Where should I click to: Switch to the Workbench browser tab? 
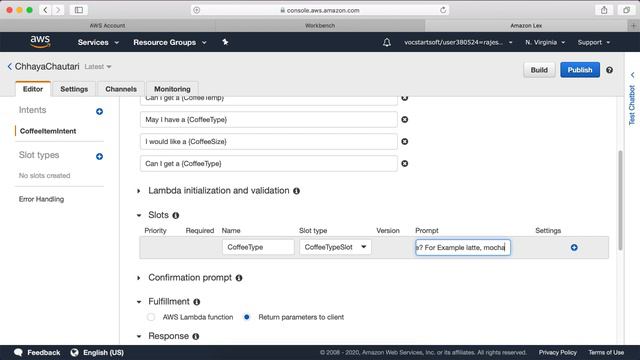click(320, 25)
